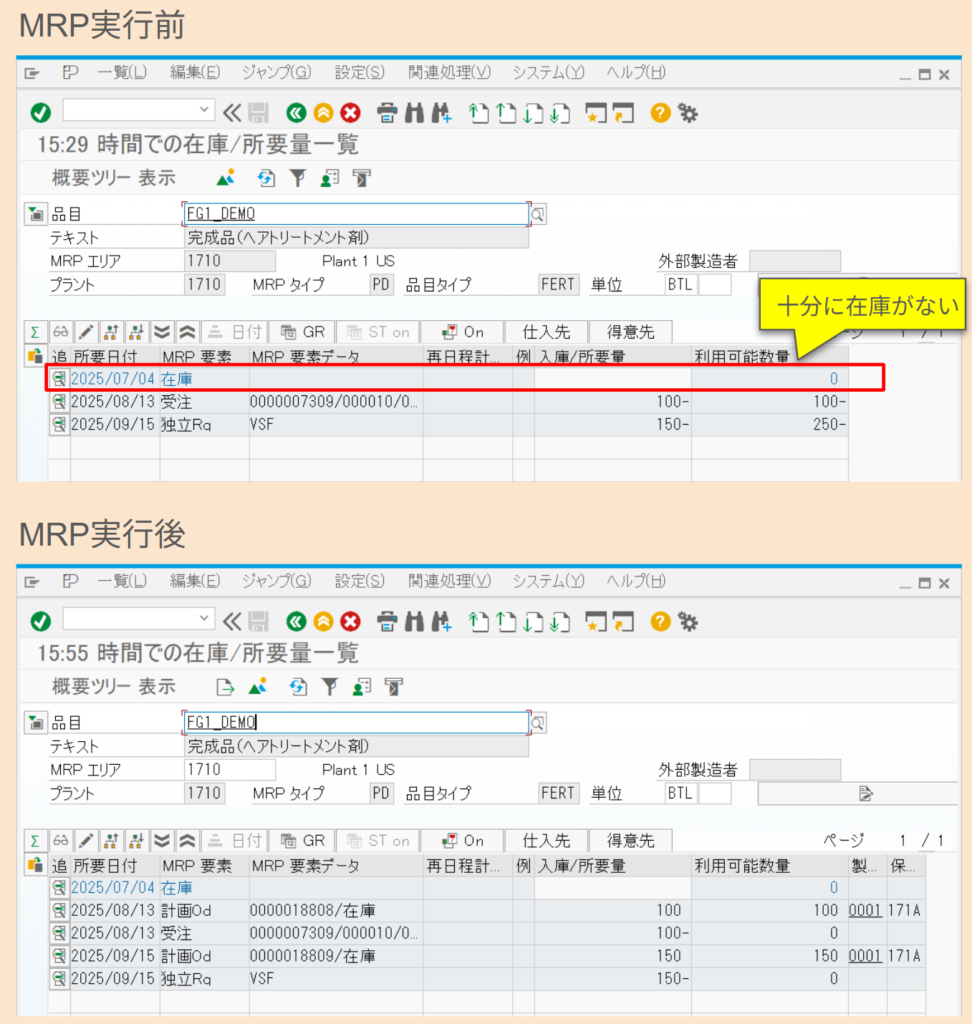Screen dimensions: 972x1024
Task: Click the double-chevron beside upper command field
Action: pos(232,113)
